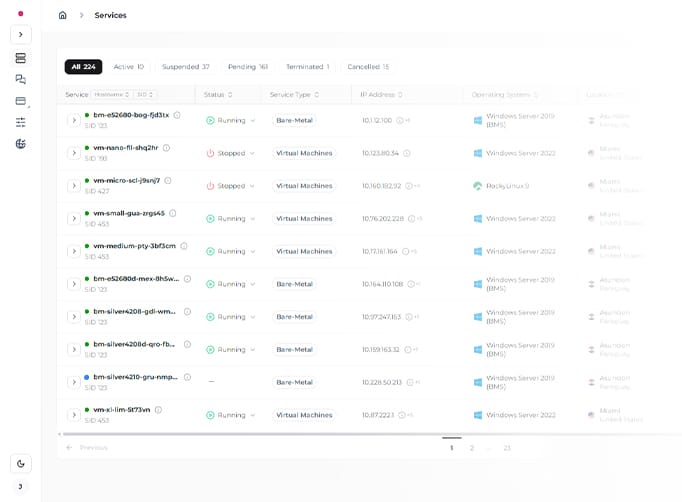Select the Pending 161 tab
The width and height of the screenshot is (682, 502).
click(248, 67)
